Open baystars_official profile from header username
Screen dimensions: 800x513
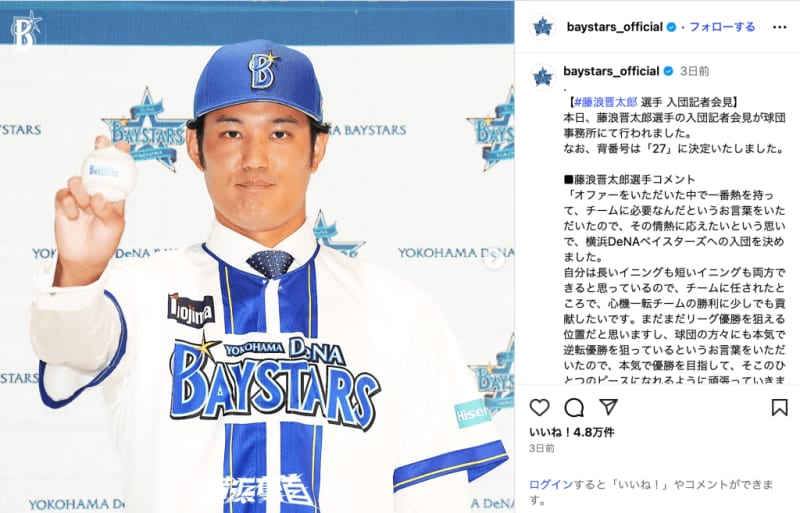click(614, 27)
